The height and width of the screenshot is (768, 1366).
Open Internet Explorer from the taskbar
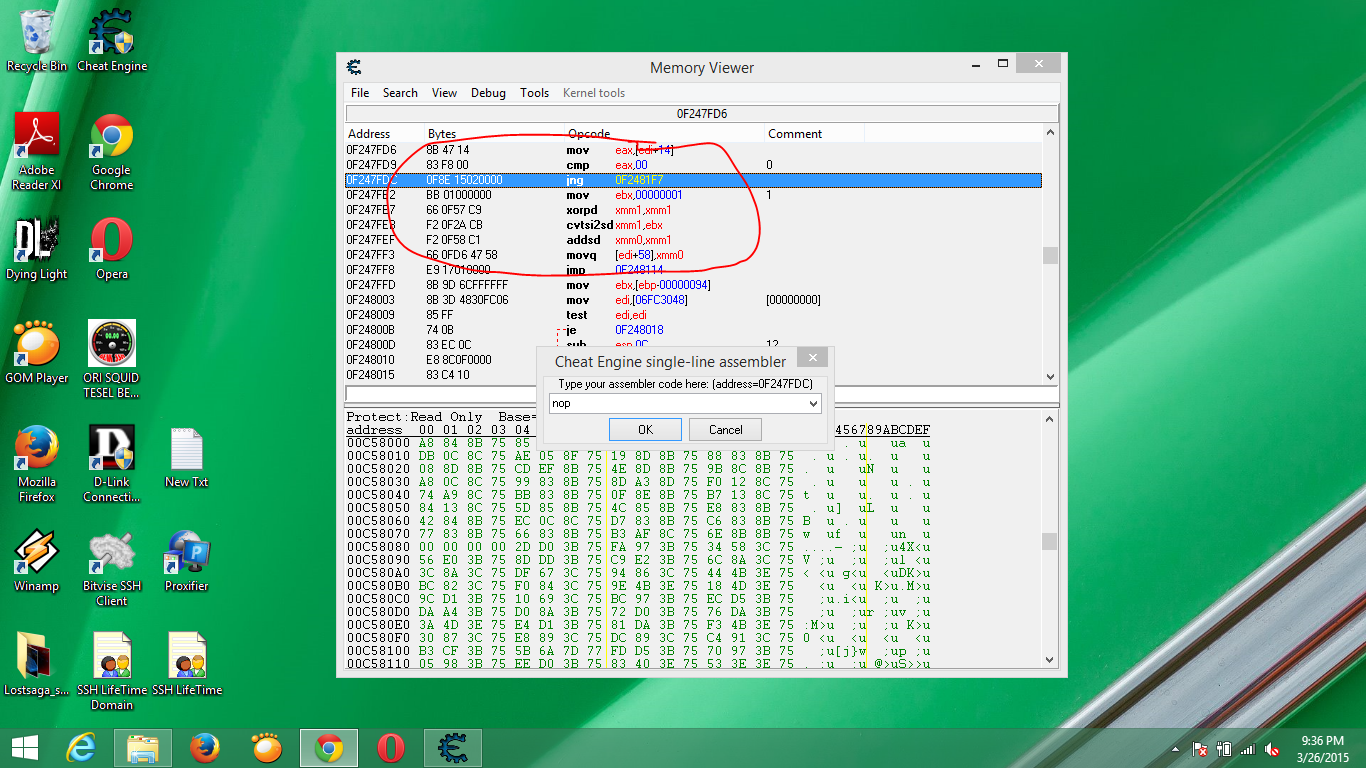click(81, 747)
